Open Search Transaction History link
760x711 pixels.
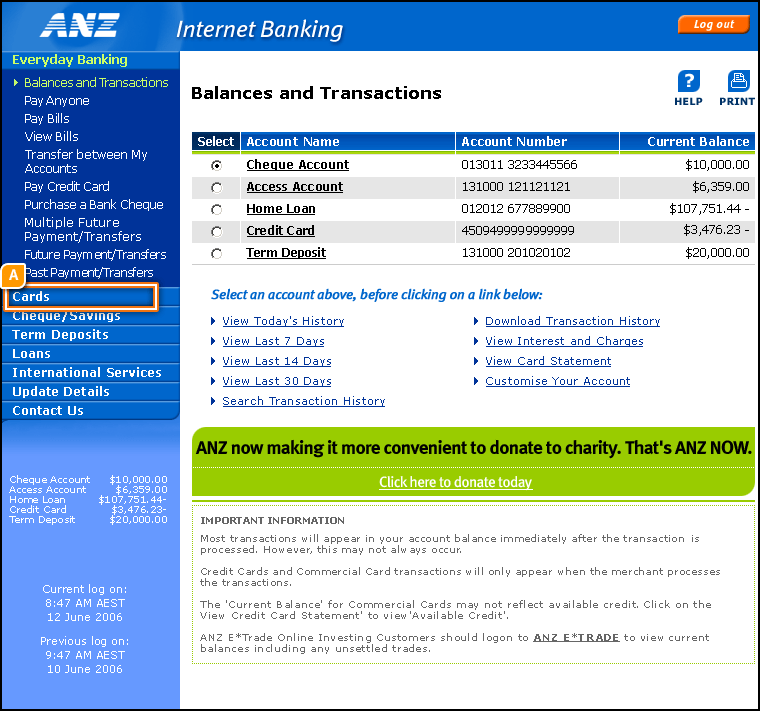click(x=303, y=401)
